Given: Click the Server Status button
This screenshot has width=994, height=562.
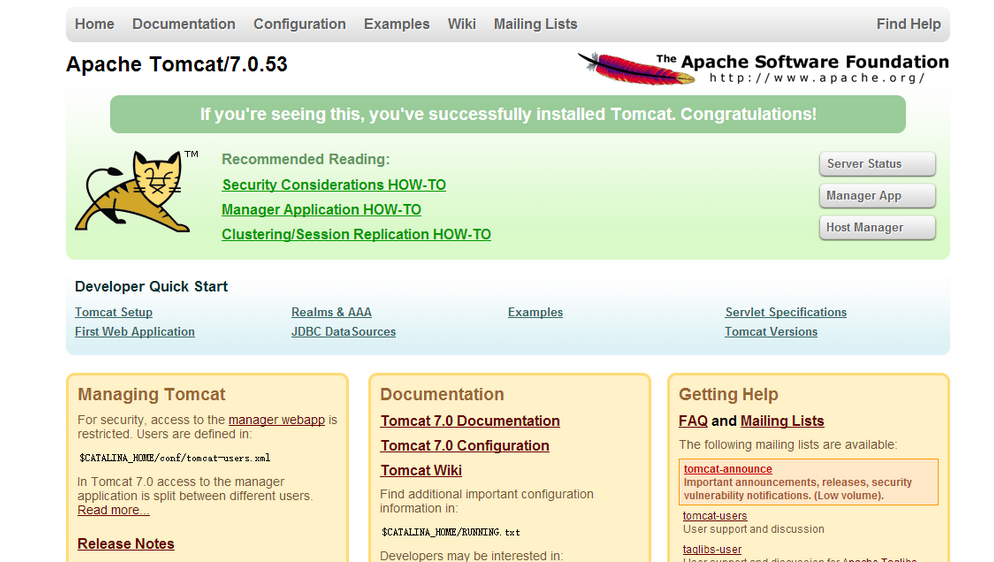Looking at the screenshot, I should coord(877,163).
